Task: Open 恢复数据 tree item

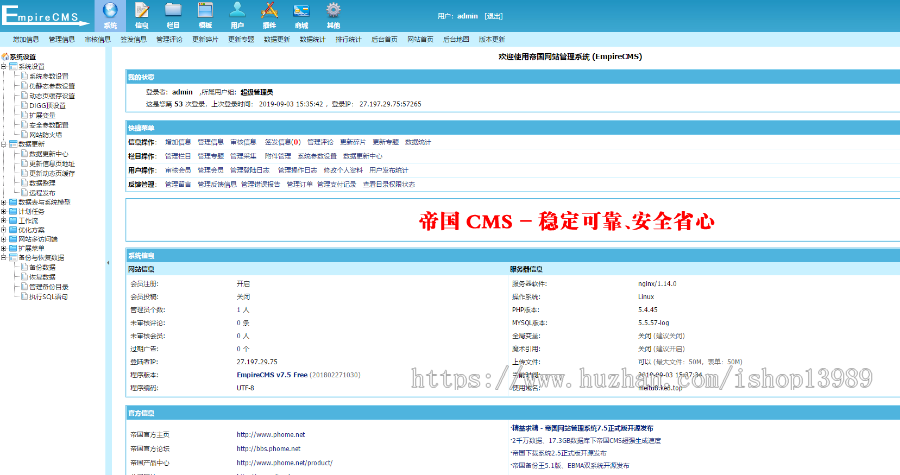Action: [42, 277]
